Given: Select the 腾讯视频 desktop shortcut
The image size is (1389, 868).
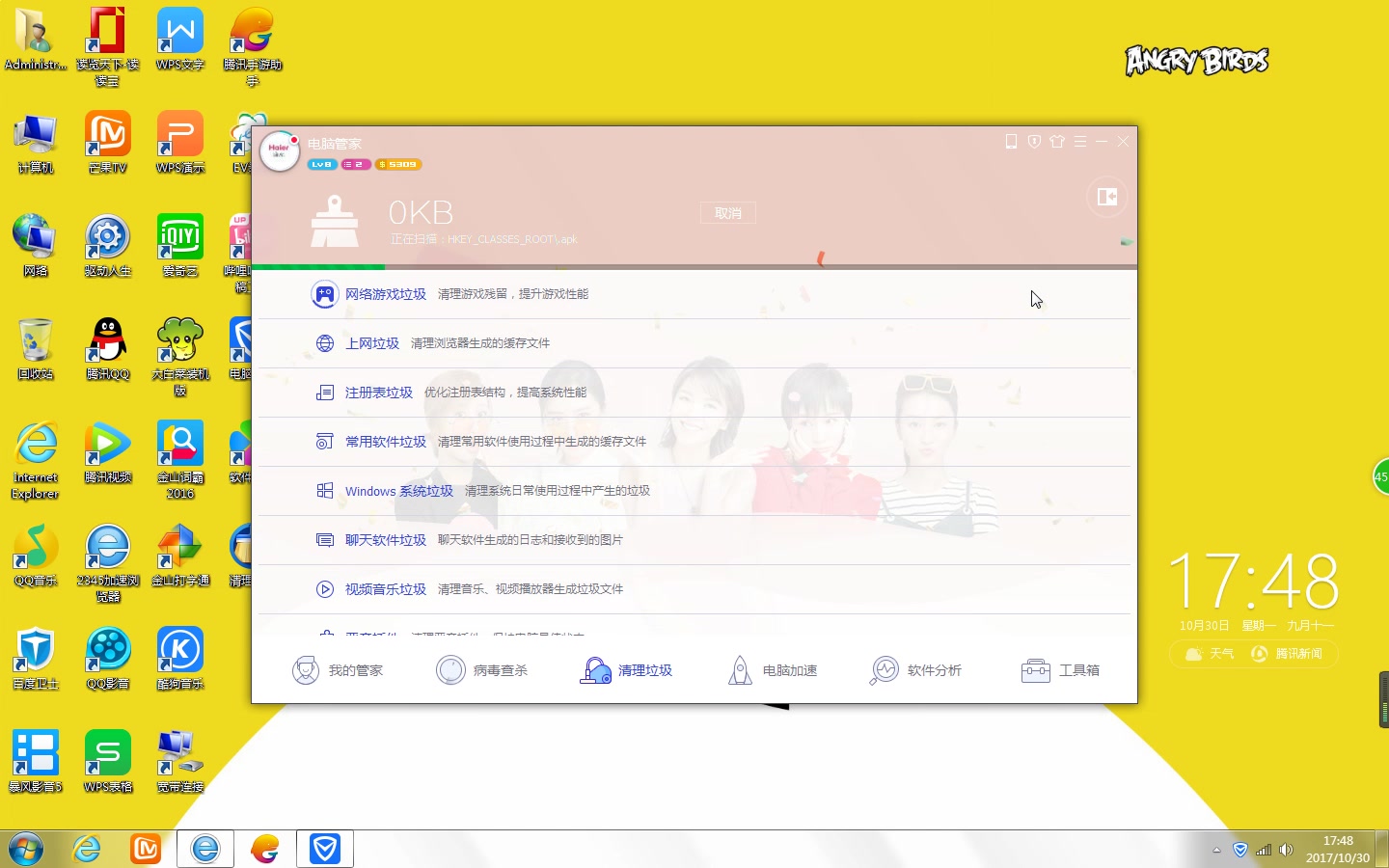Looking at the screenshot, I should click(x=108, y=452).
